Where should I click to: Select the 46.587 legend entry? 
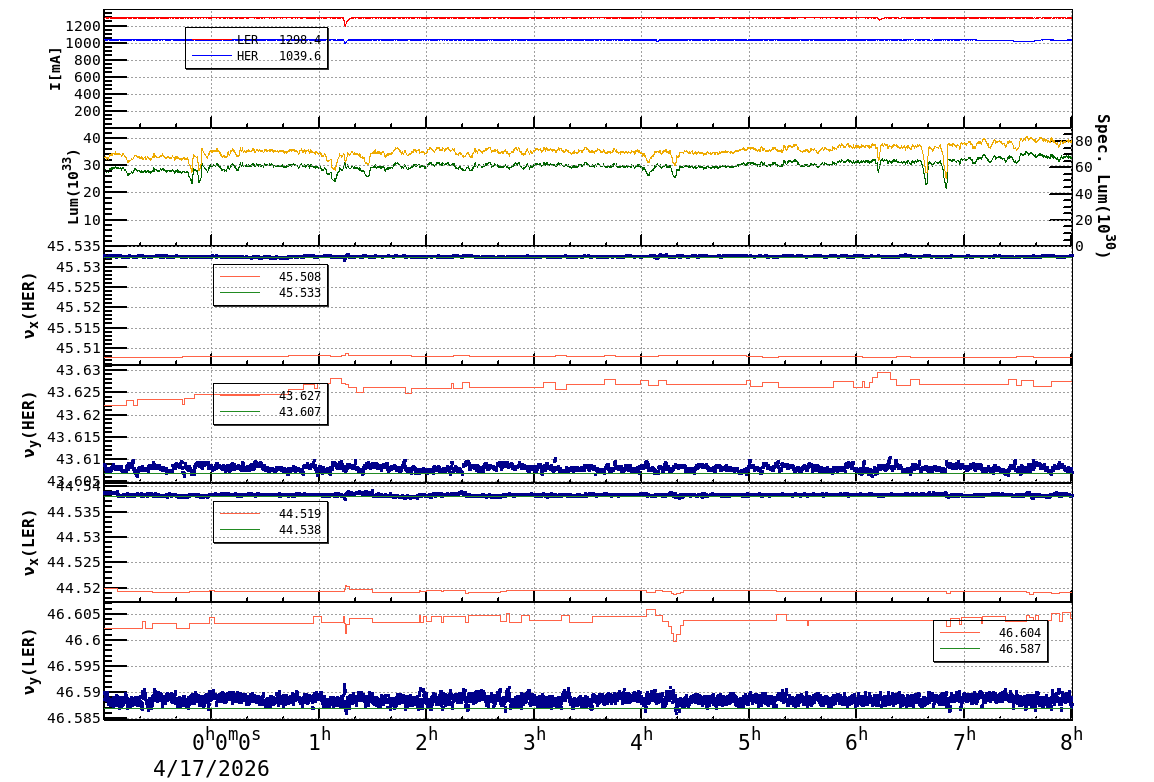tap(1019, 649)
